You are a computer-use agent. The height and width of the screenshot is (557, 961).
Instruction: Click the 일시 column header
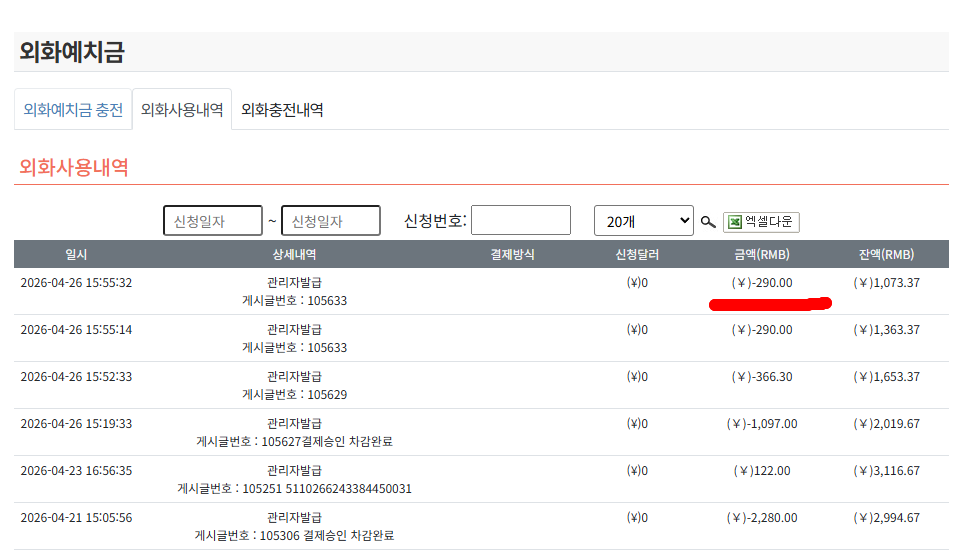click(76, 254)
